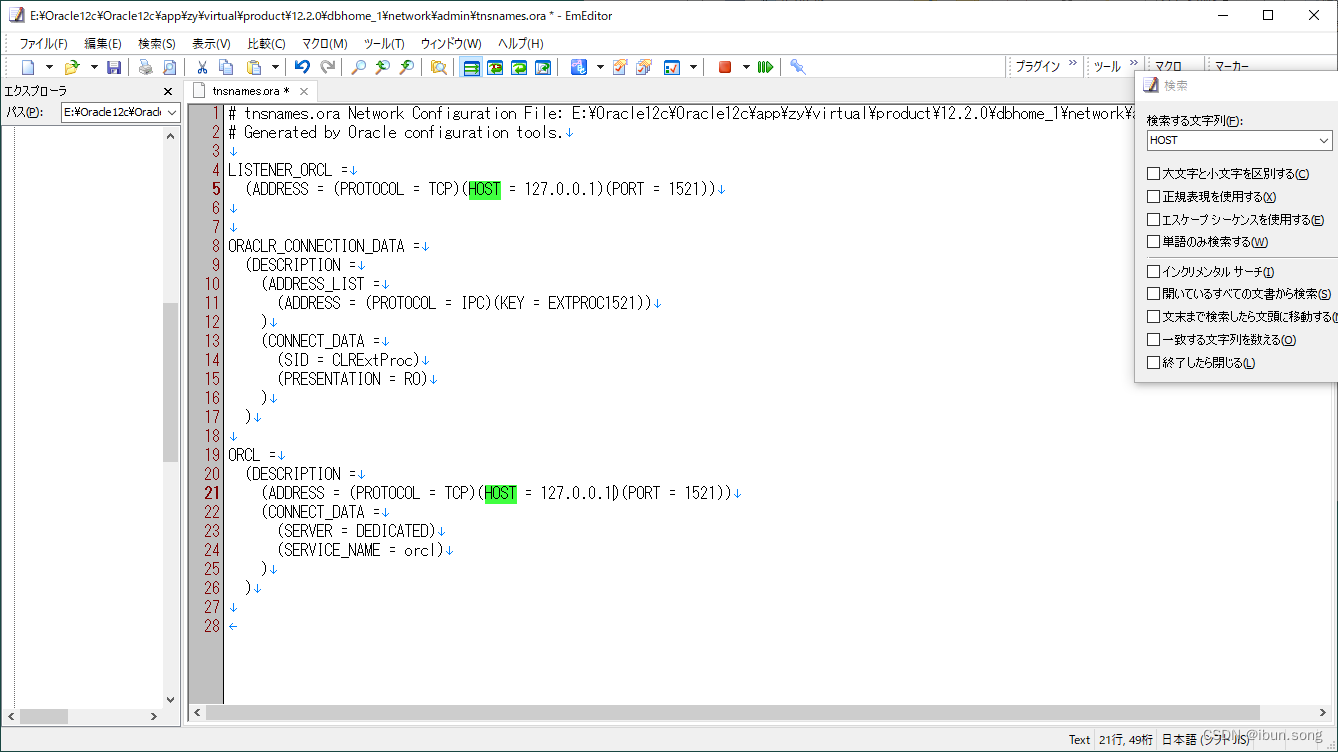This screenshot has height=752, width=1338.
Task: Click the Open folder toolbar icon
Action: [72, 67]
